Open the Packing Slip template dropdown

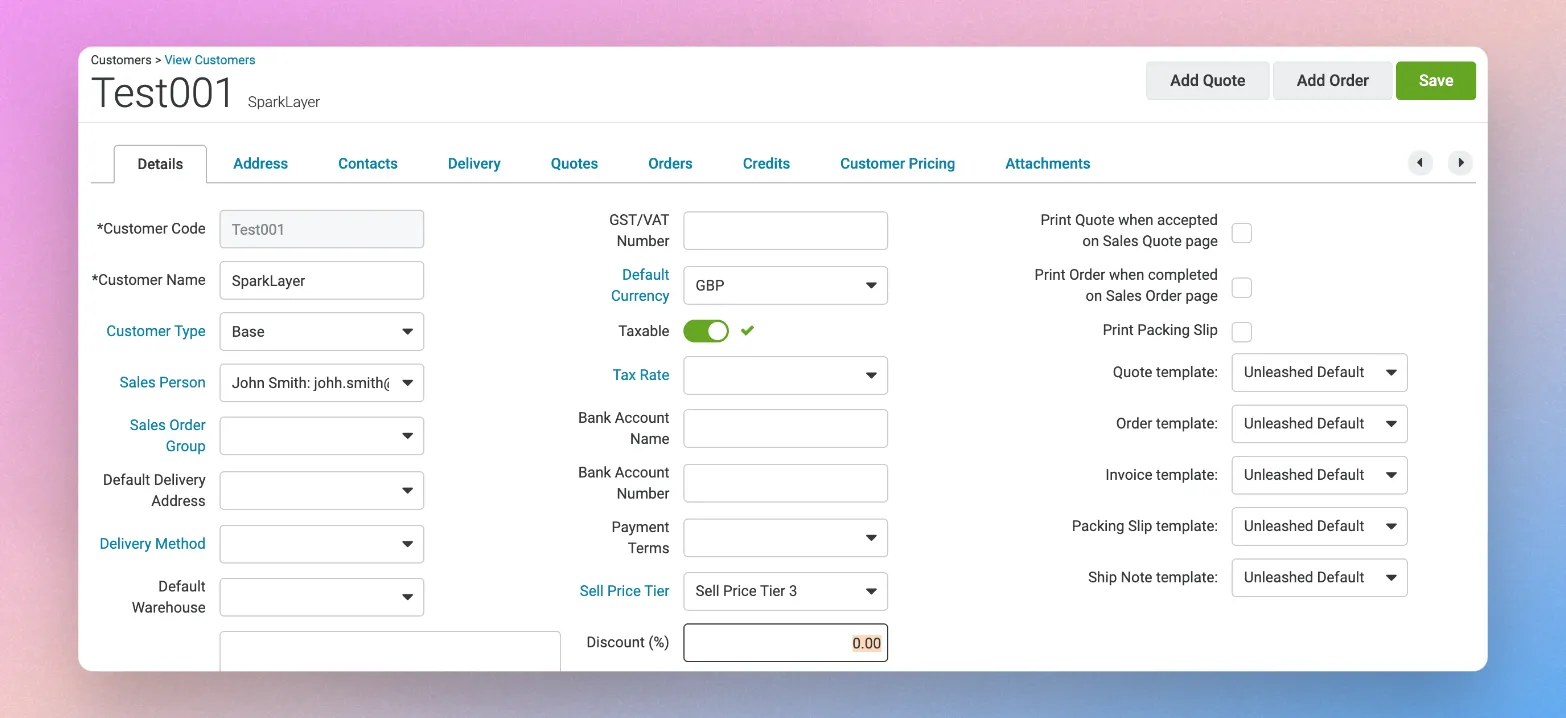pos(1320,526)
